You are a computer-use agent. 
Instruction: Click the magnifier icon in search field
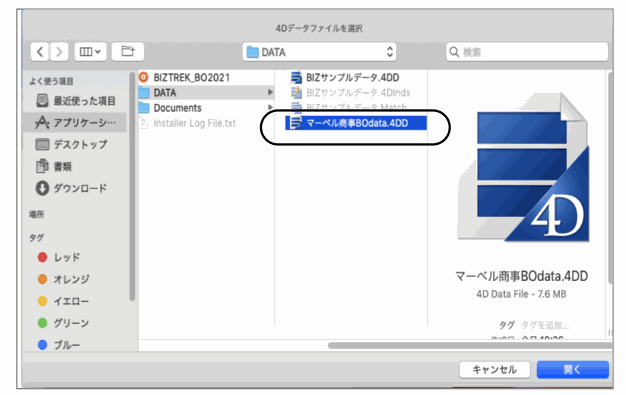[454, 52]
